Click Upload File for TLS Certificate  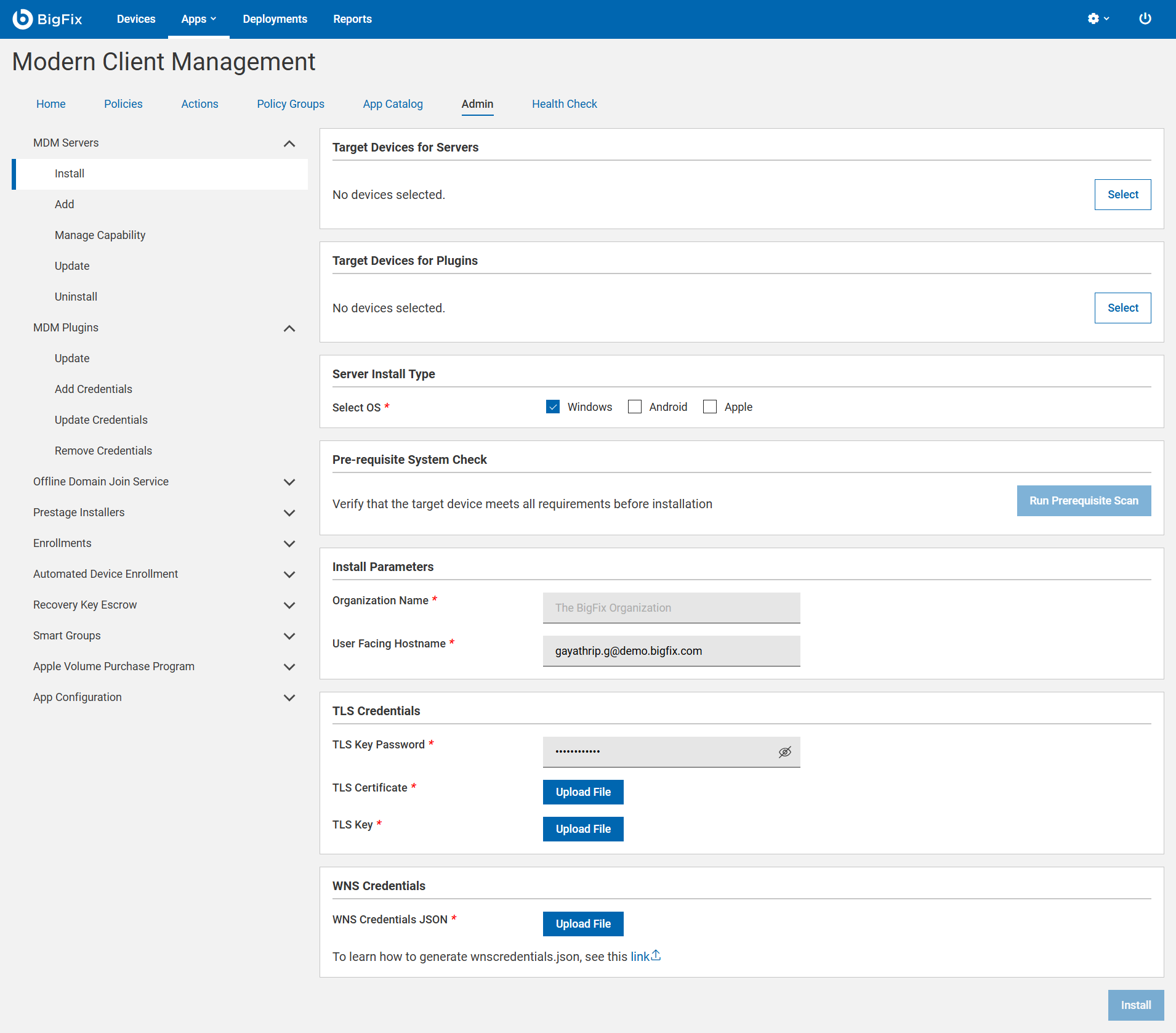click(x=582, y=792)
